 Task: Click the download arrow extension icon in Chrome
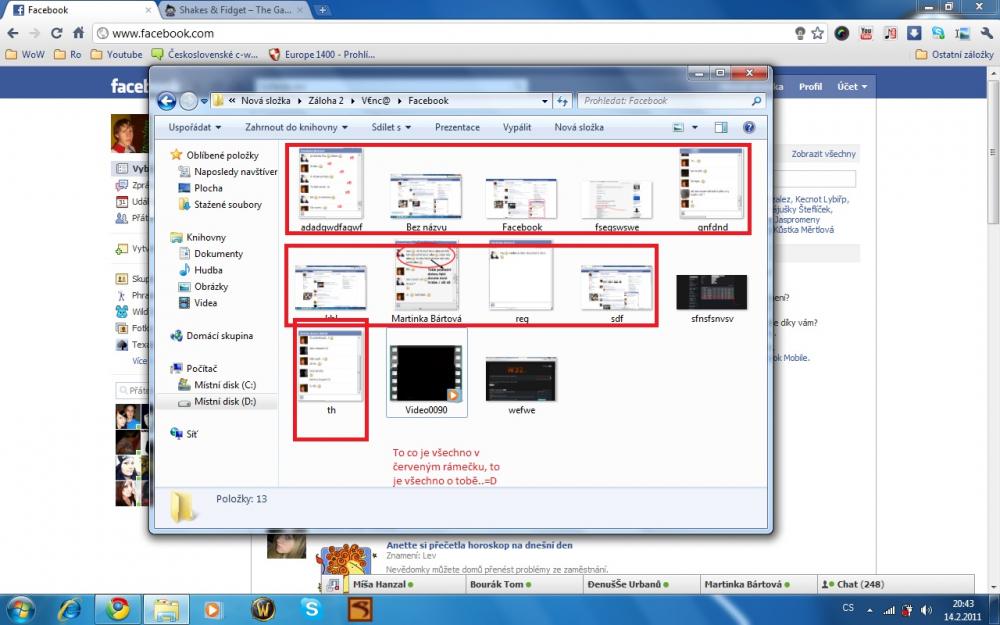point(914,33)
